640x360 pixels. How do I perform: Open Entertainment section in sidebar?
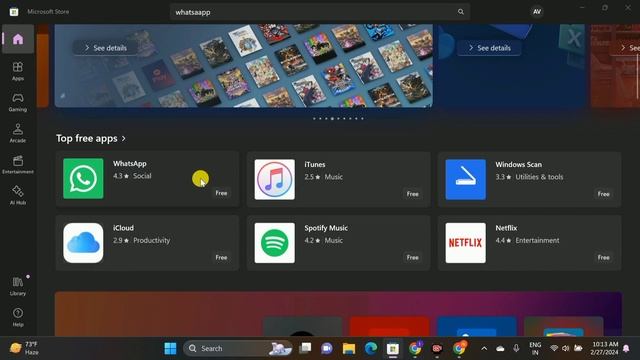pyautogui.click(x=18, y=164)
